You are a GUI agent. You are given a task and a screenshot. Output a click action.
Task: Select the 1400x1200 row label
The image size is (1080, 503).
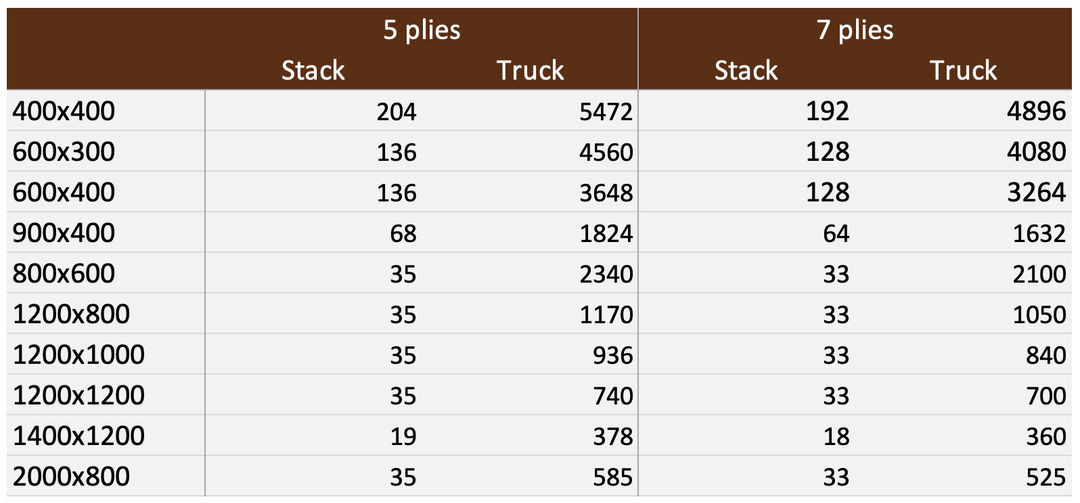pyautogui.click(x=78, y=436)
